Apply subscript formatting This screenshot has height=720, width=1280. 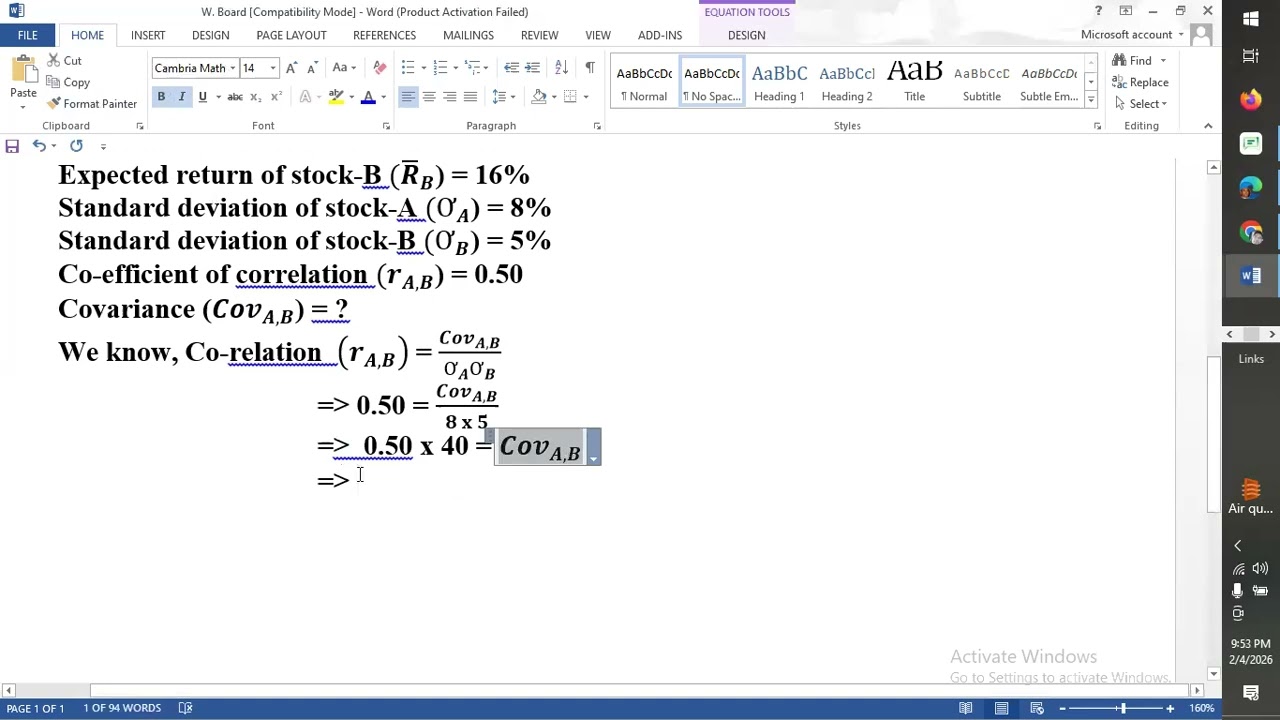(x=255, y=97)
